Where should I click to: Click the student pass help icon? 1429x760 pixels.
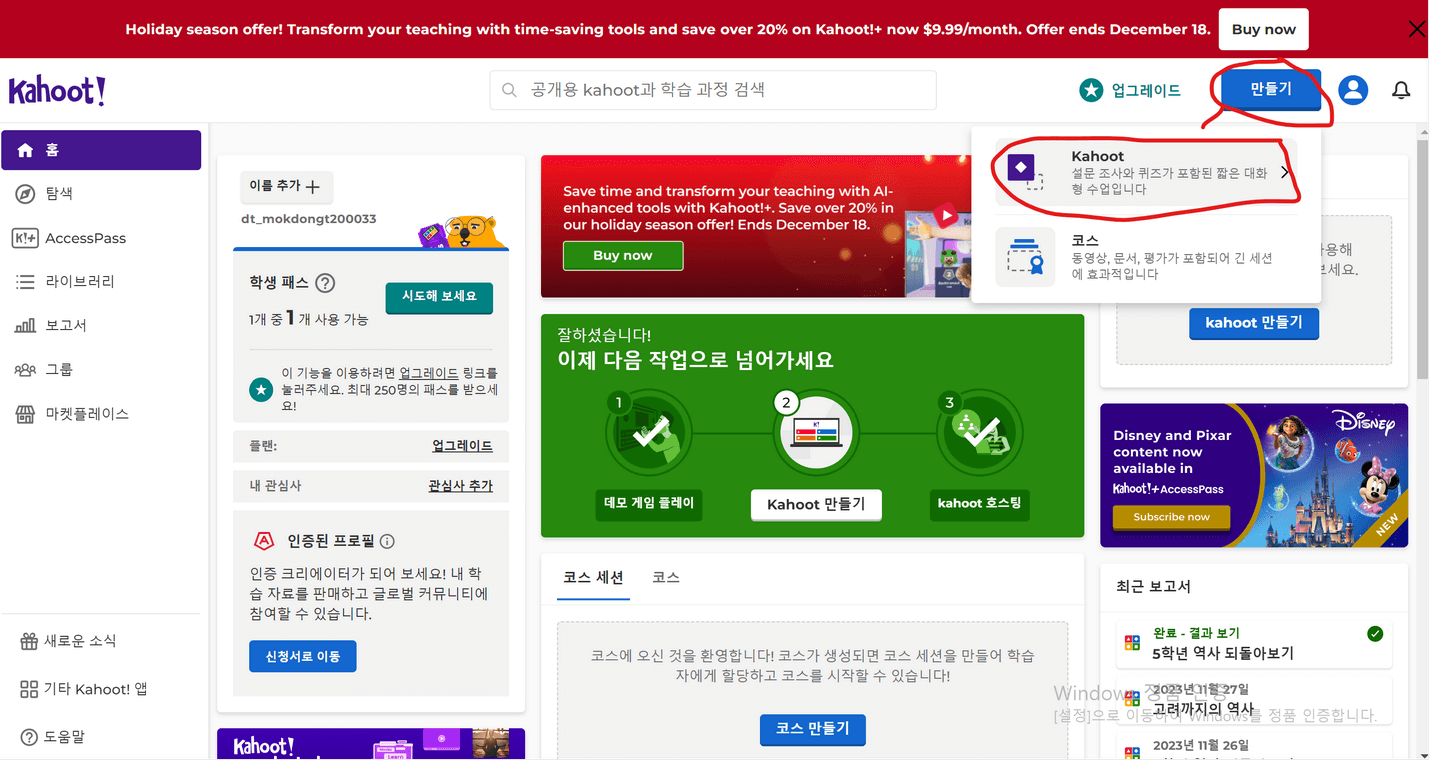point(324,283)
